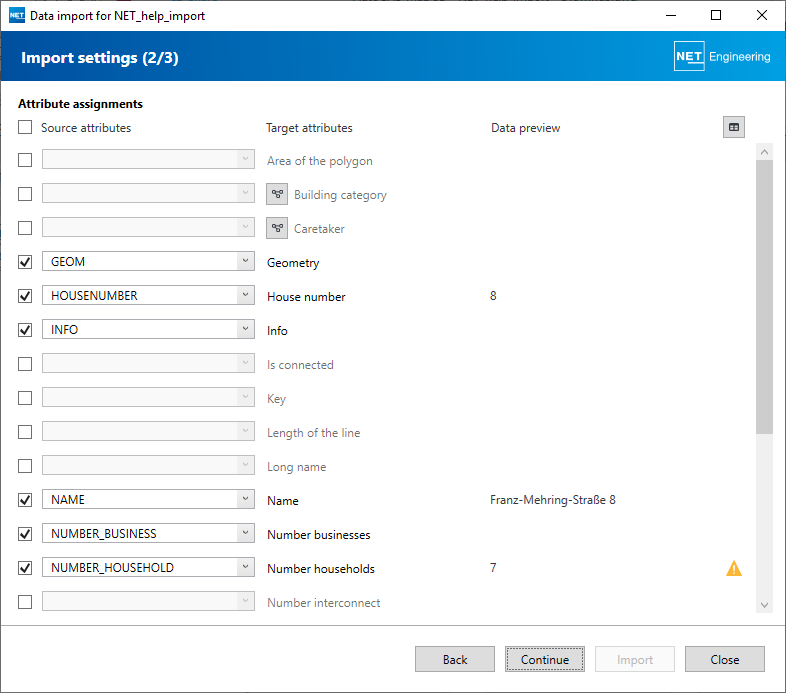Open the data preview table icon
Viewport: 786px width, 693px height.
pyautogui.click(x=733, y=127)
